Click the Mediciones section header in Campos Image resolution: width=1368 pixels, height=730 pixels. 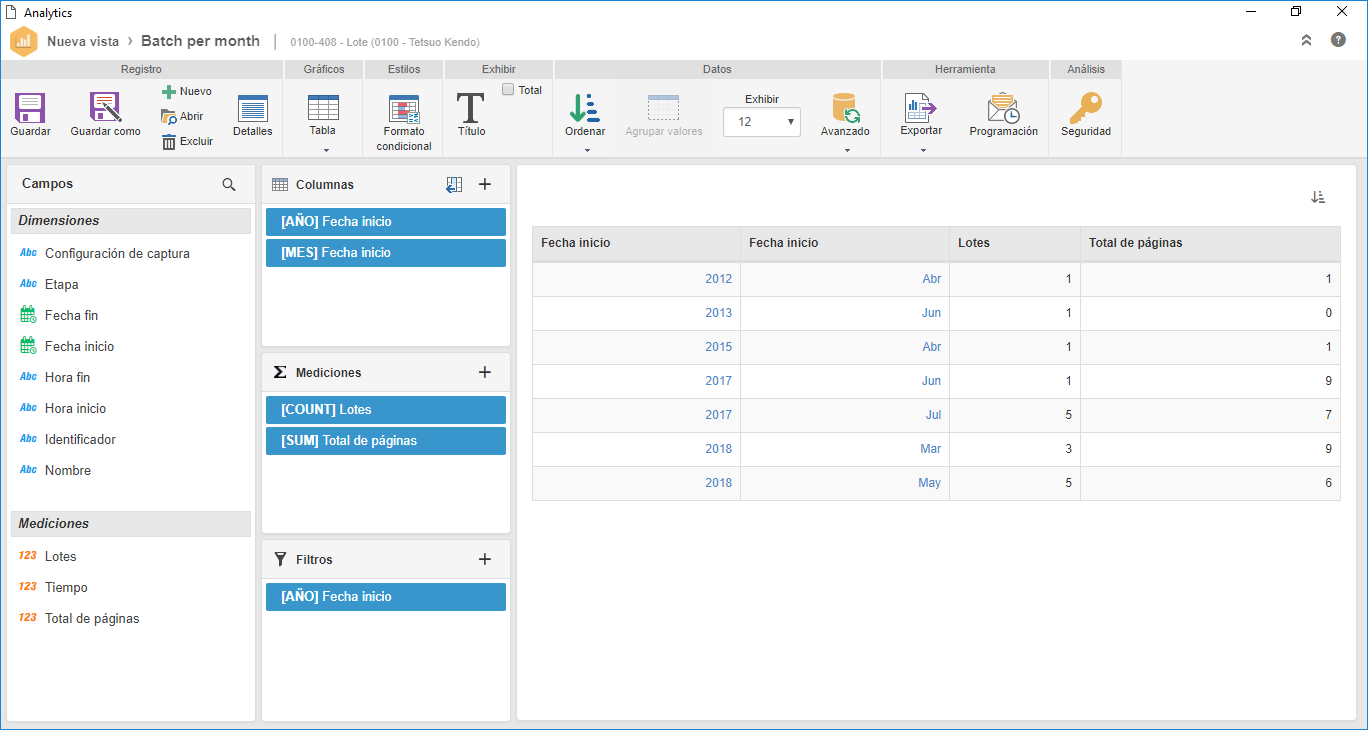tap(131, 524)
